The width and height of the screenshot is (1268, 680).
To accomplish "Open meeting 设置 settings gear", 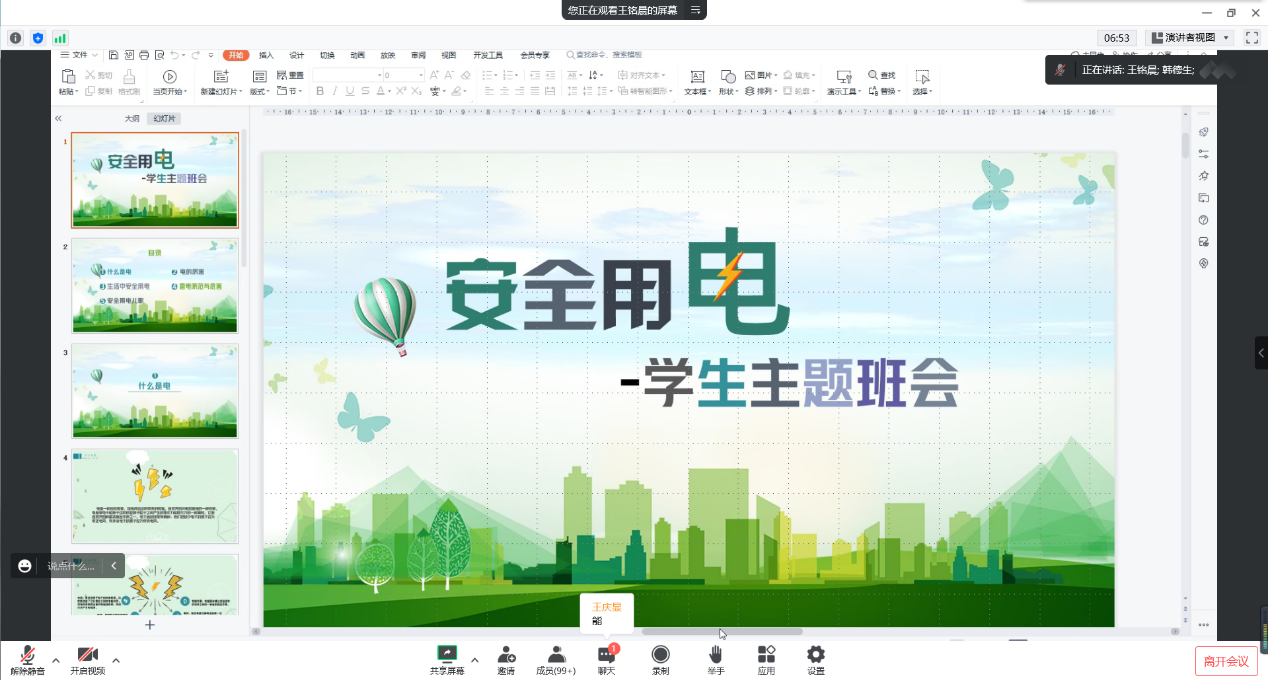I will pyautogui.click(x=816, y=655).
